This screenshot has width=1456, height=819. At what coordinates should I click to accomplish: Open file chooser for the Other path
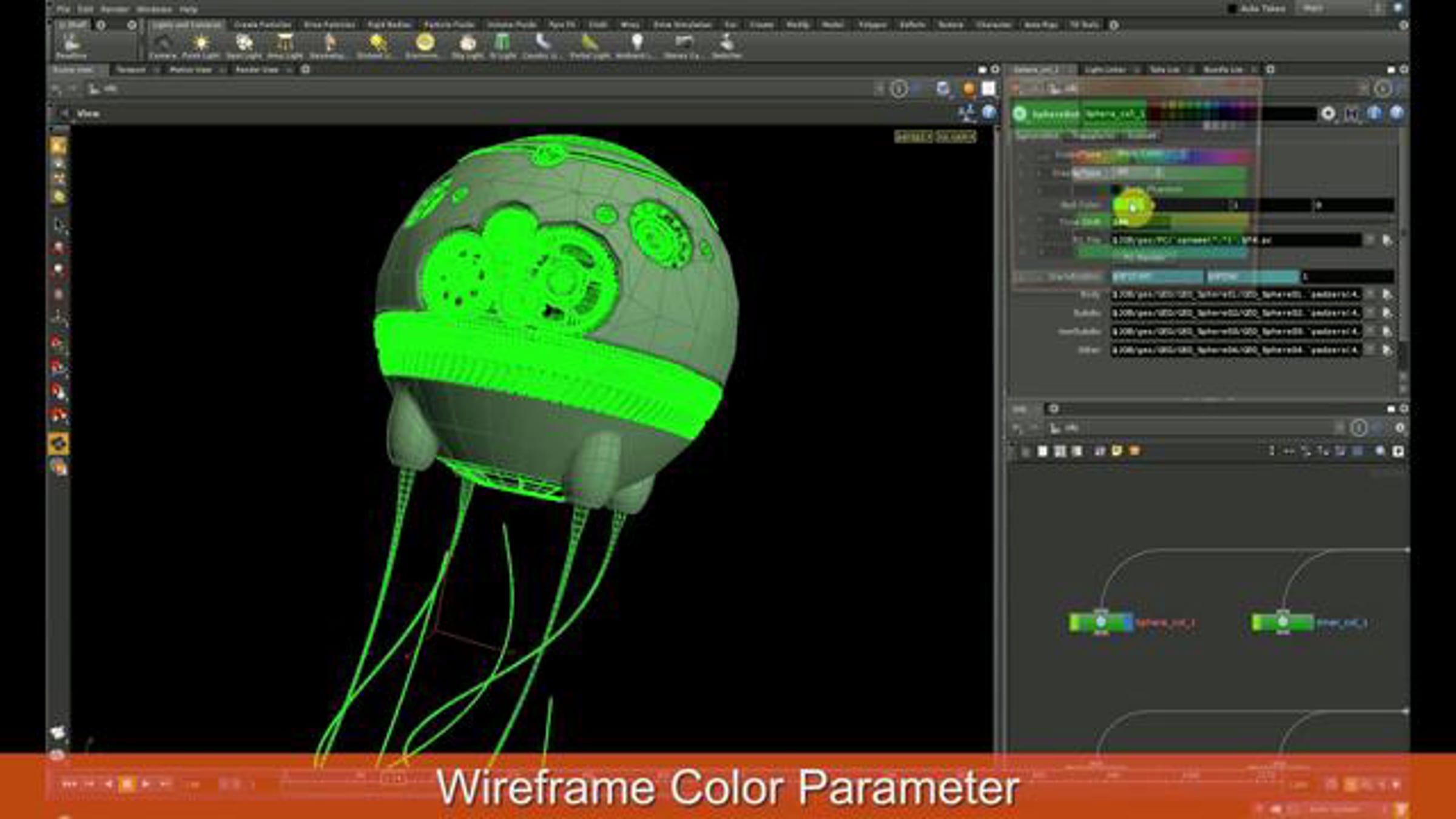coord(1387,350)
